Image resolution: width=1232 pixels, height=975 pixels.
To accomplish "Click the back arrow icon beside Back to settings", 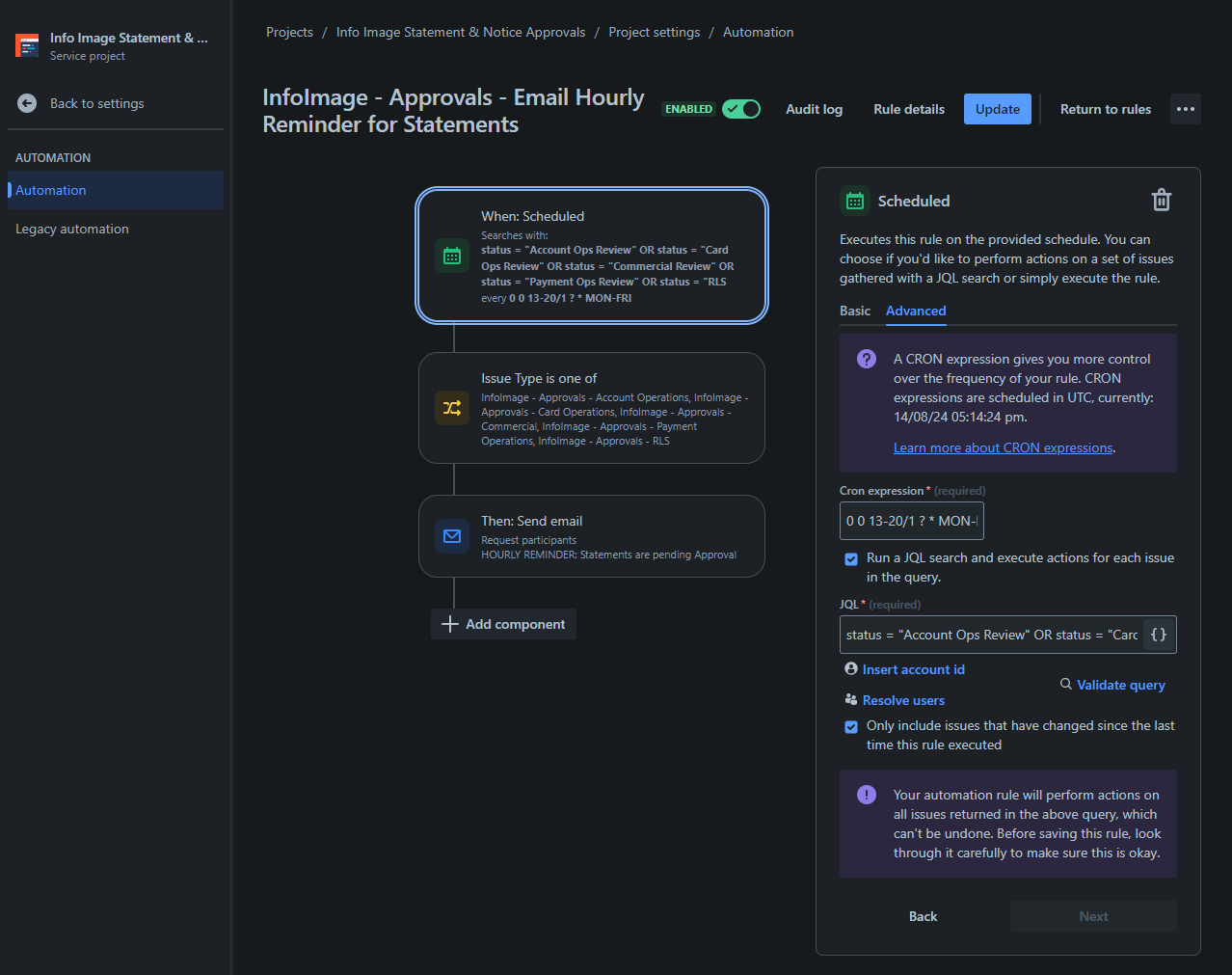I will [27, 103].
